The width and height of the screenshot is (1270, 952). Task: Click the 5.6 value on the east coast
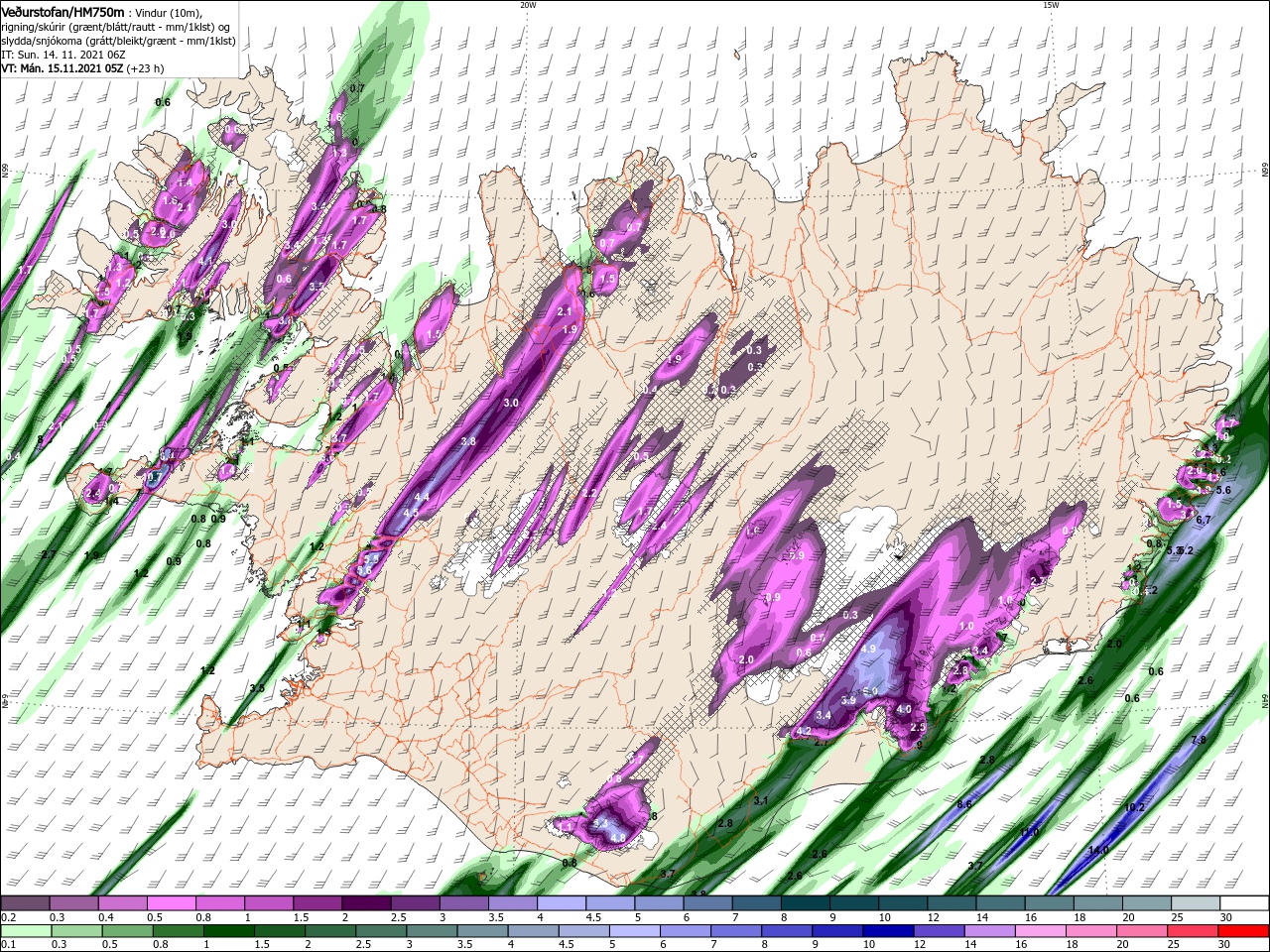click(x=1223, y=490)
